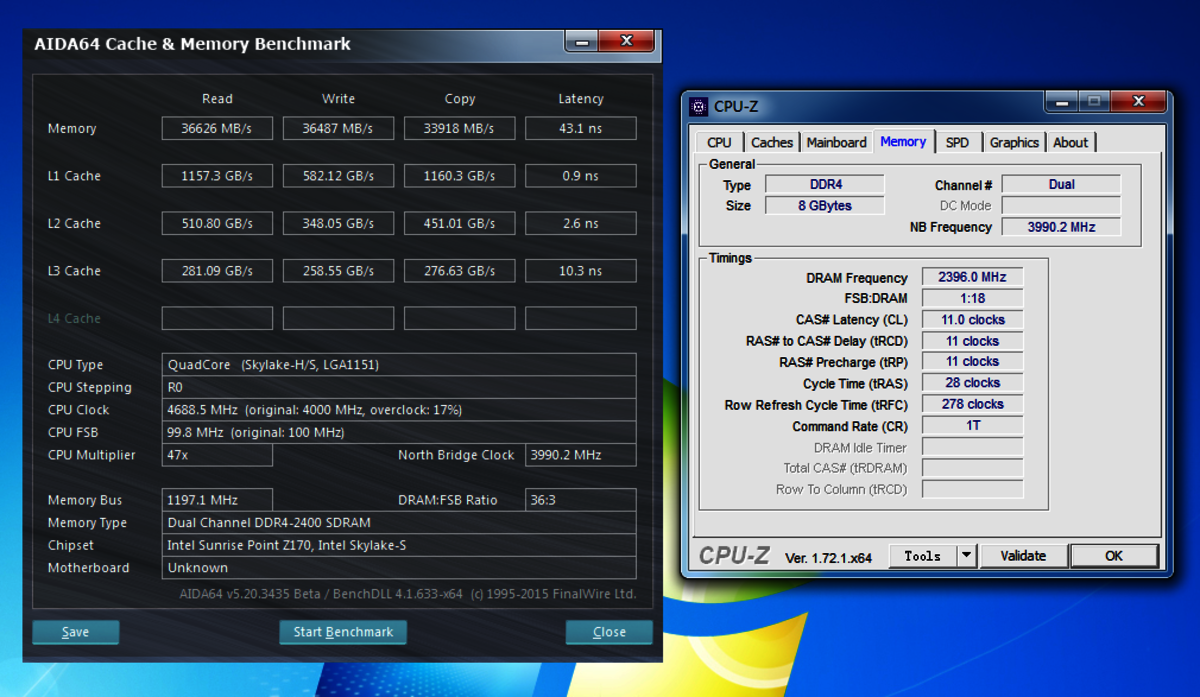This screenshot has height=697, width=1200.
Task: Close AIDA64 window using title bar X
Action: pyautogui.click(x=627, y=41)
